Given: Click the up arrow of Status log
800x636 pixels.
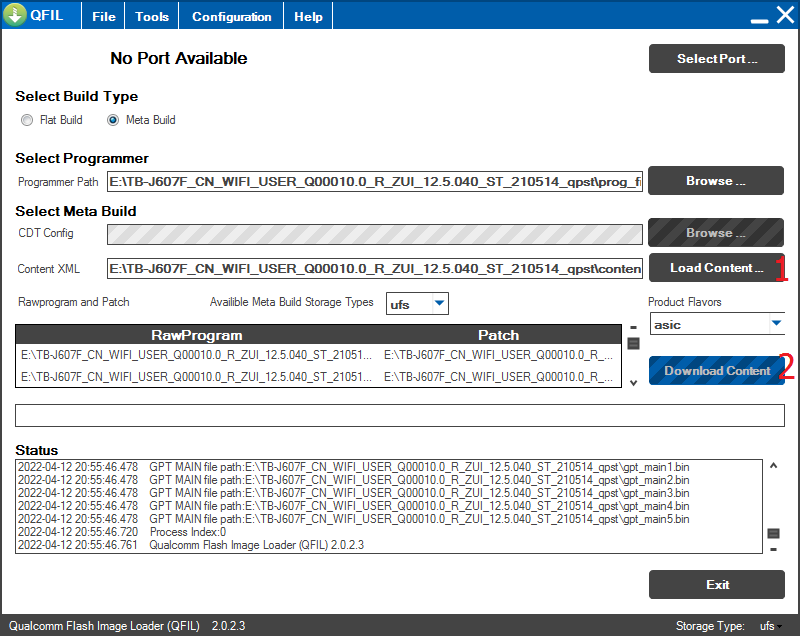Looking at the screenshot, I should tap(773, 465).
